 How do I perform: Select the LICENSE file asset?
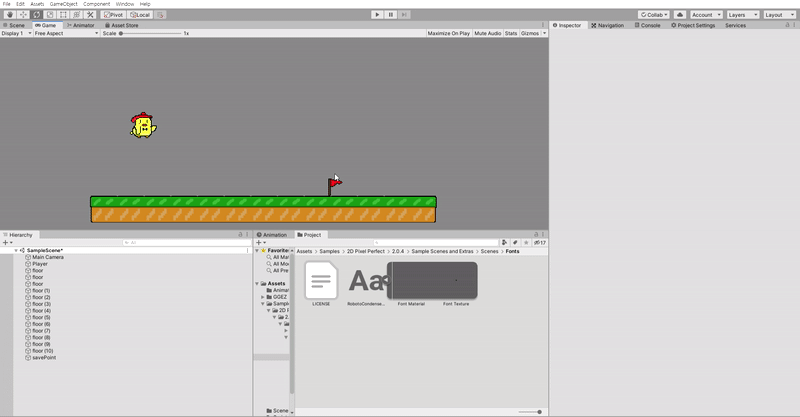coord(321,283)
